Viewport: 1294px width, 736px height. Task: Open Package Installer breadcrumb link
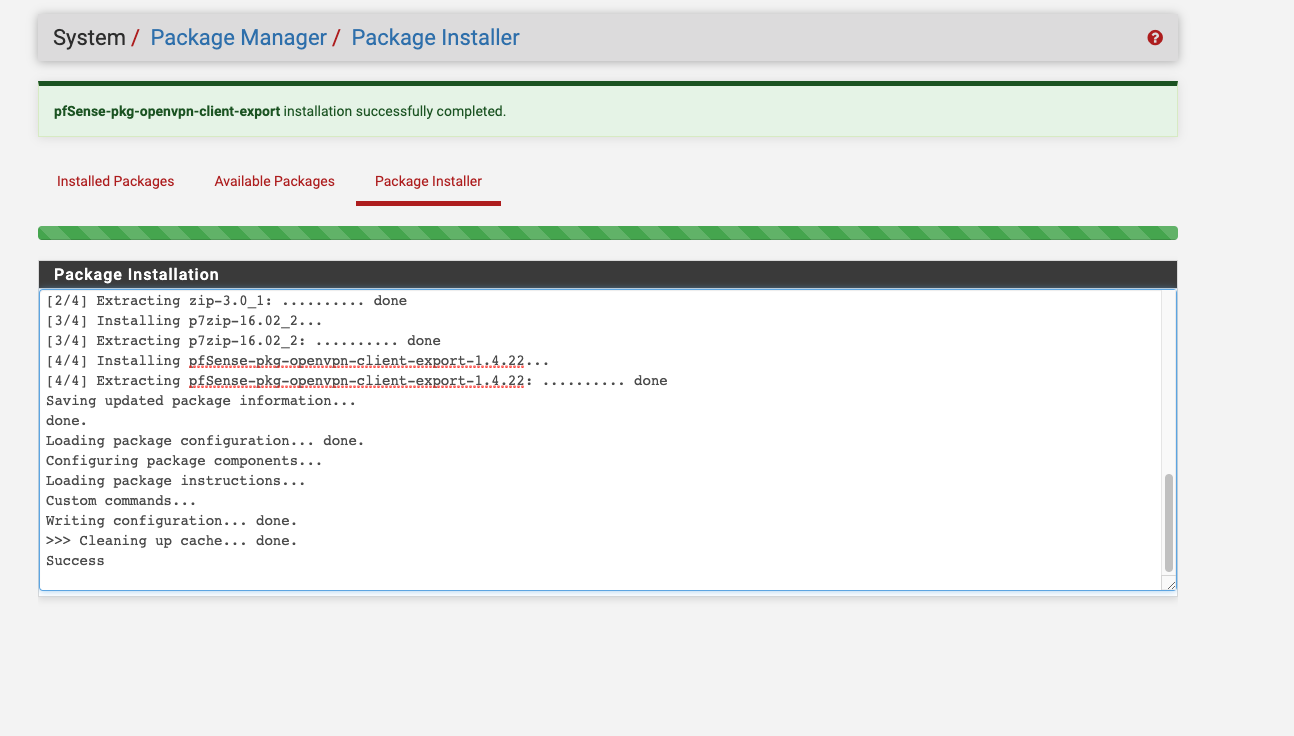coord(435,38)
